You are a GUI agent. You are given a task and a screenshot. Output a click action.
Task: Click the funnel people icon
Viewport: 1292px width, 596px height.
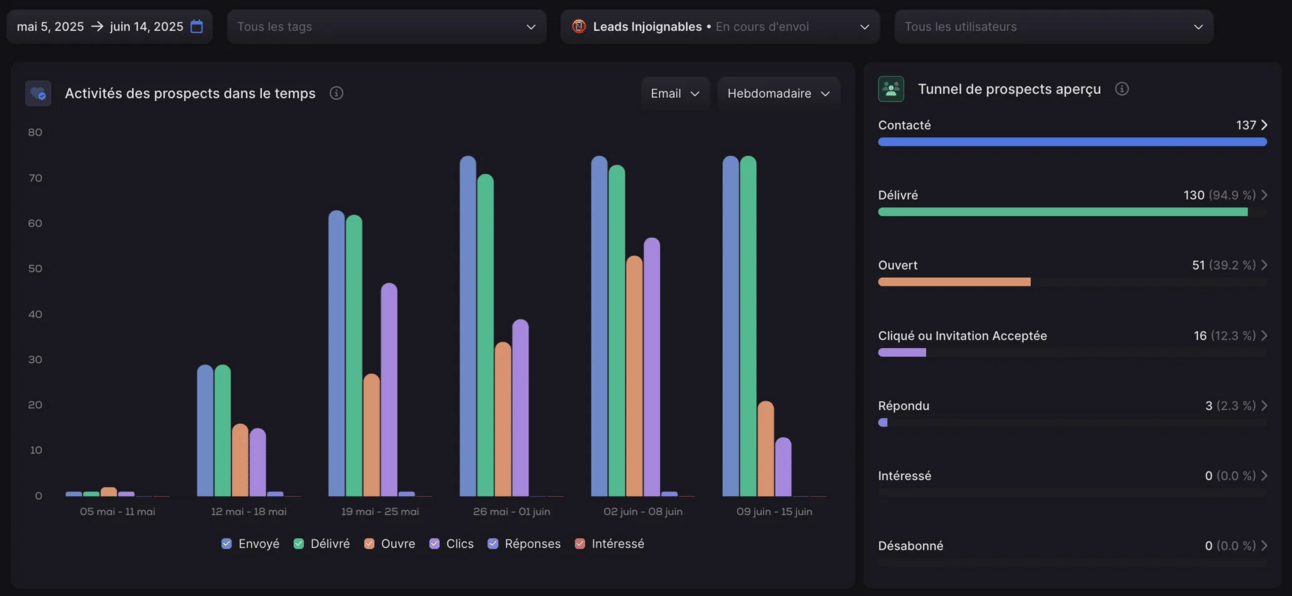[x=891, y=89]
